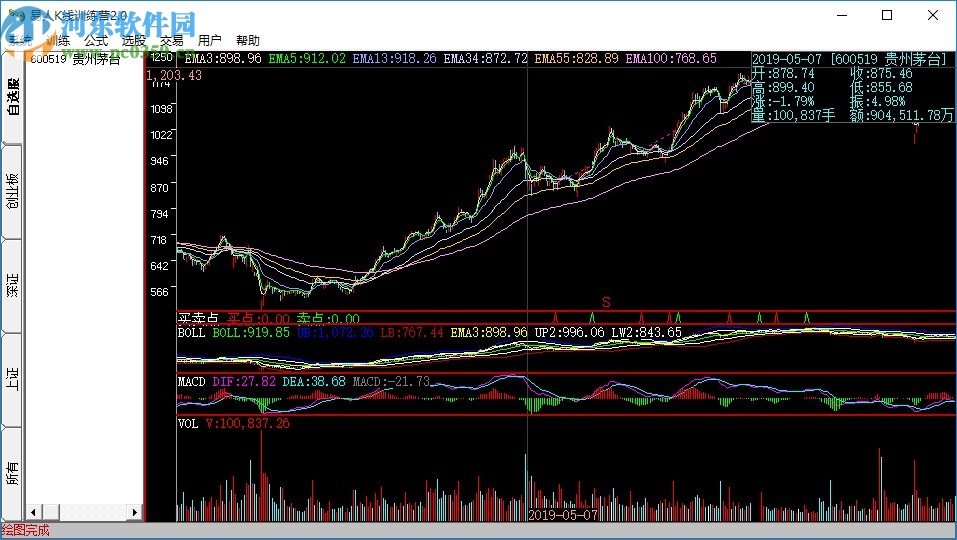957x540 pixels.
Task: Click the EMA3:898.96 label above the chart
Action: pos(222,59)
